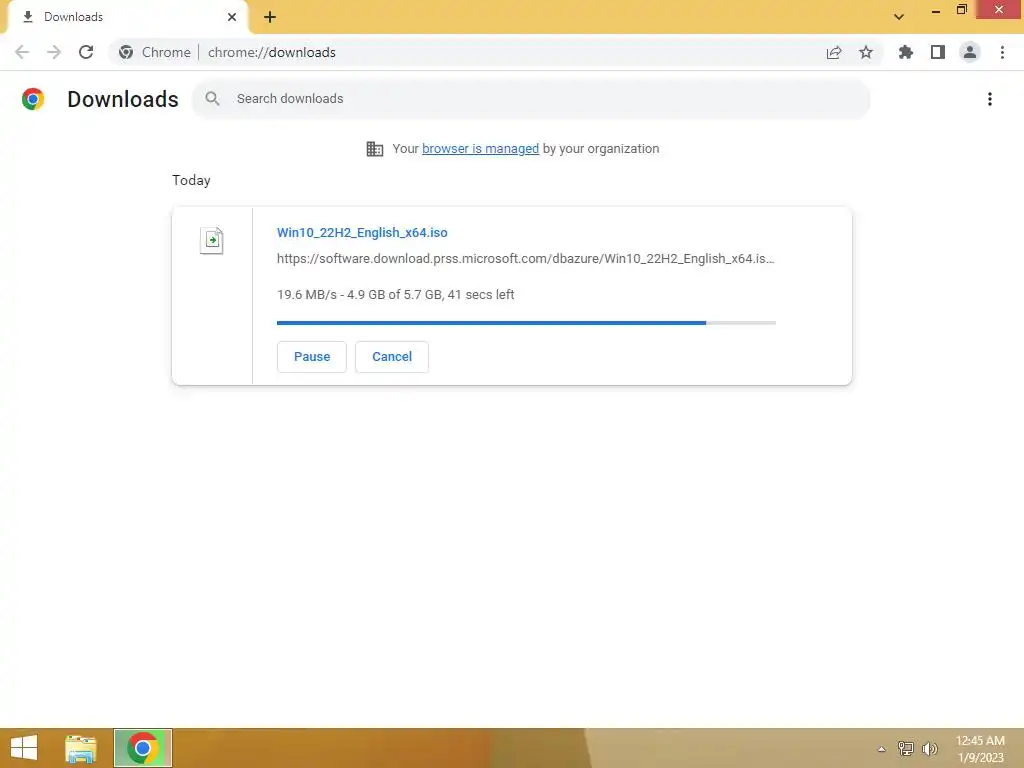1024x768 pixels.
Task: Open Chrome's three-dot main menu
Action: (x=1002, y=52)
